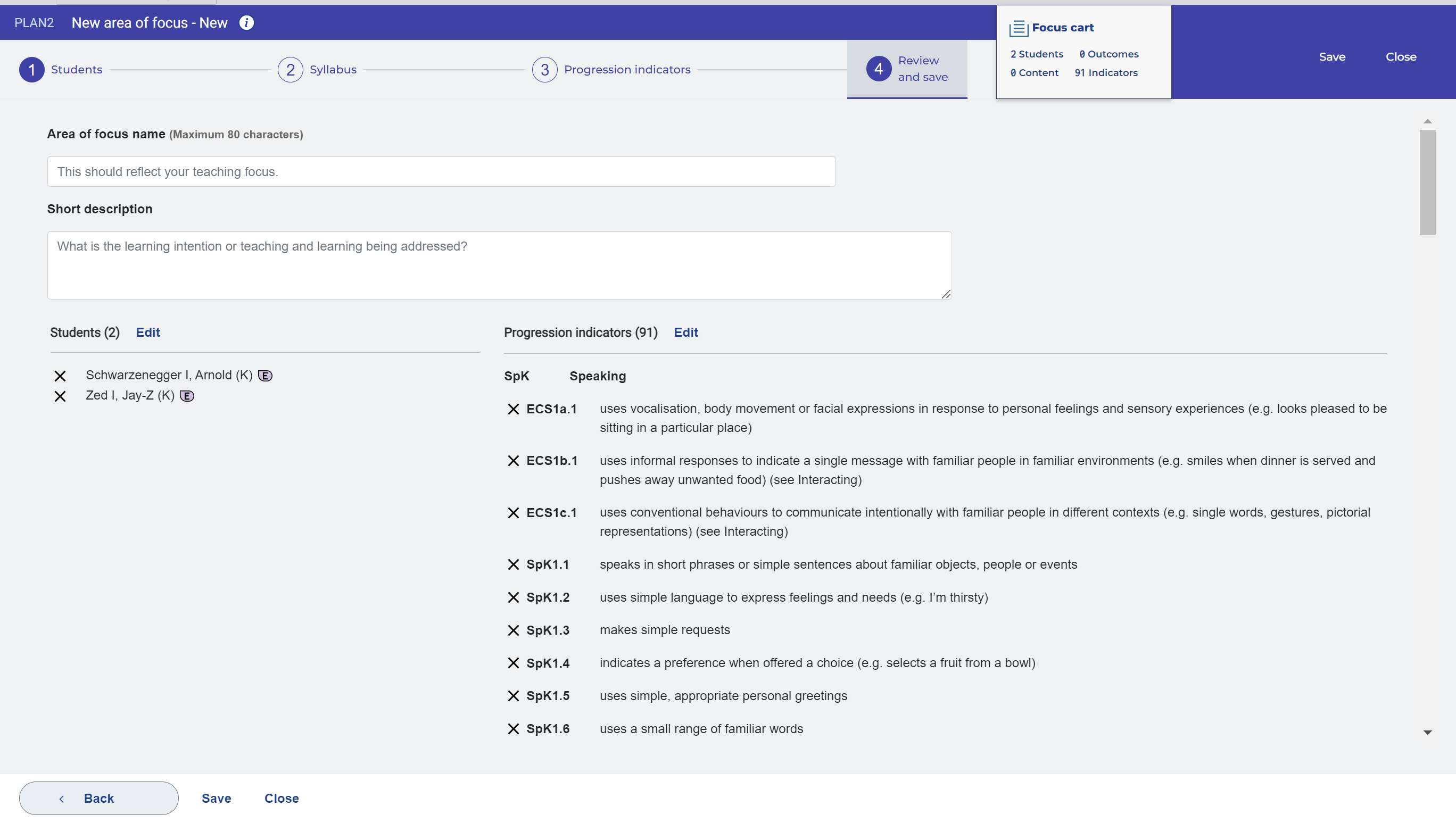1456x823 pixels.
Task: Remove student Schwarzenegger I, Arnold
Action: tap(60, 376)
